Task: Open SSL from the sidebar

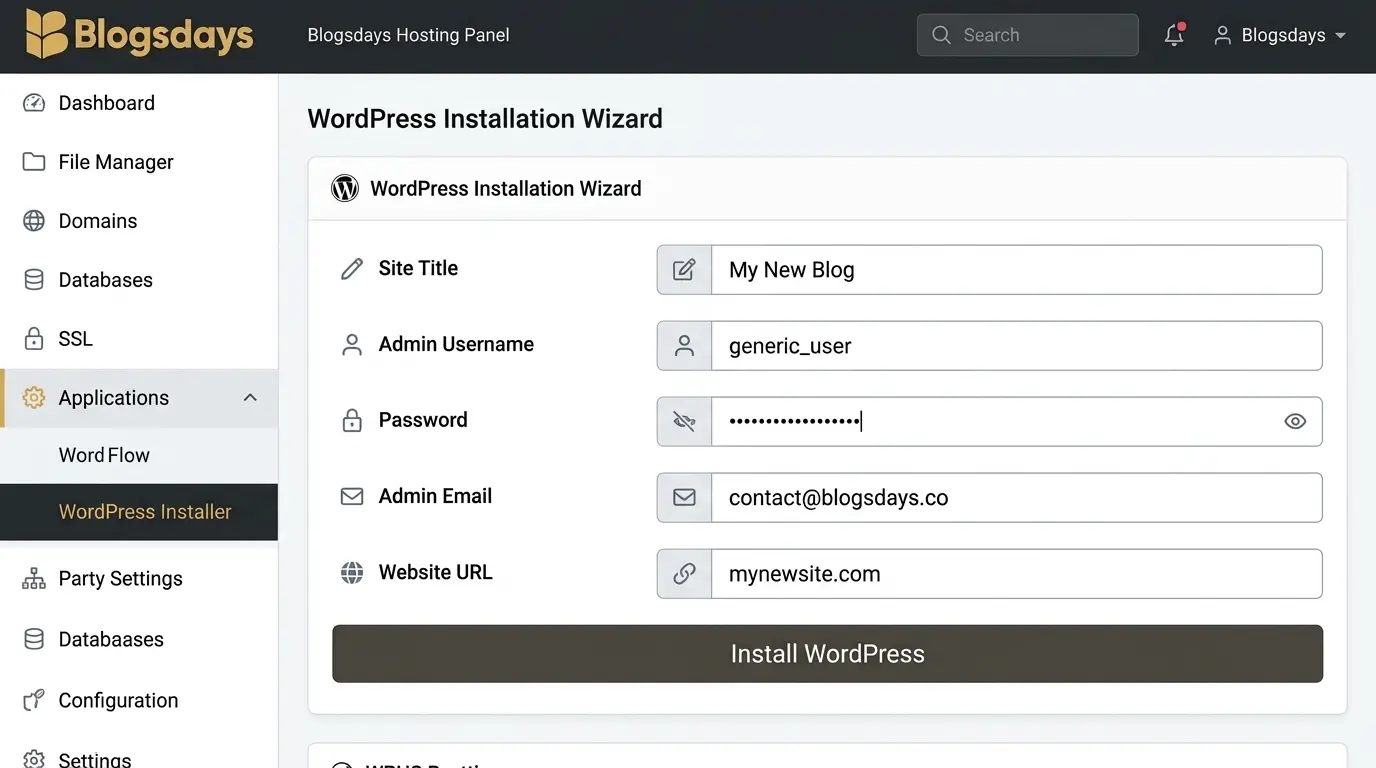Action: pos(139,339)
